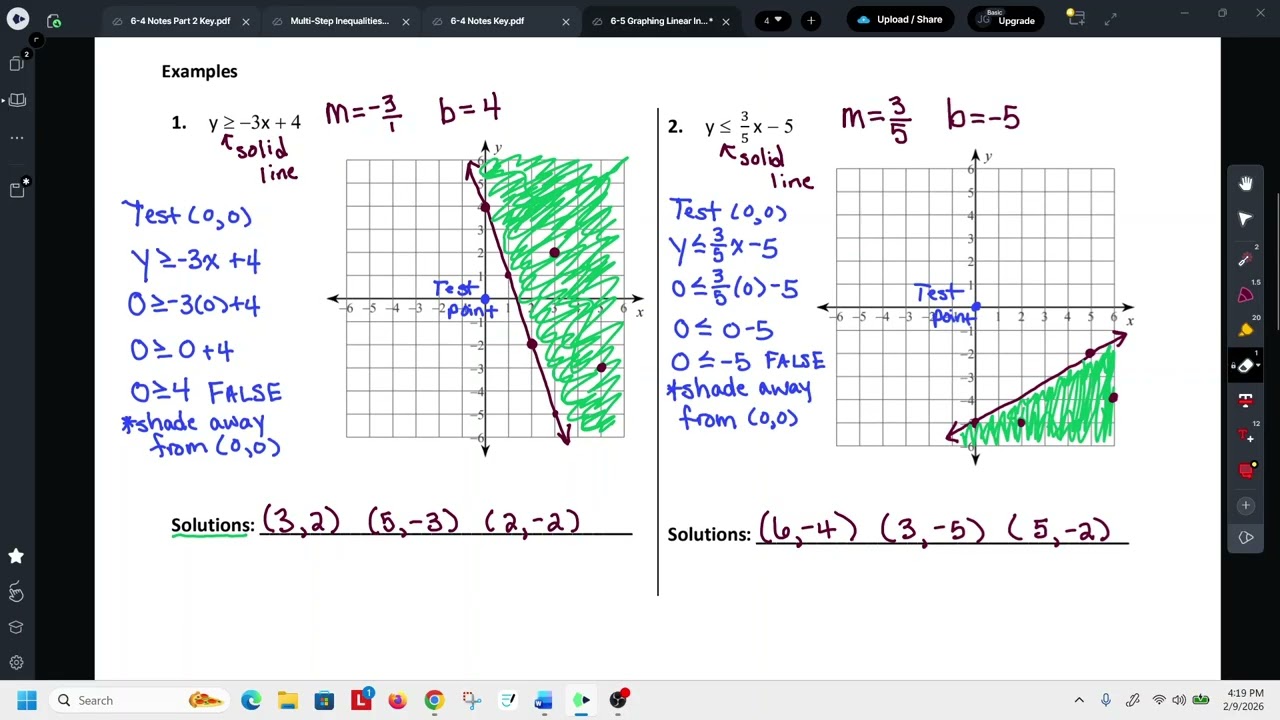The image size is (1280, 720).
Task: Open the starred clipboard sidebar icon
Action: (17, 189)
